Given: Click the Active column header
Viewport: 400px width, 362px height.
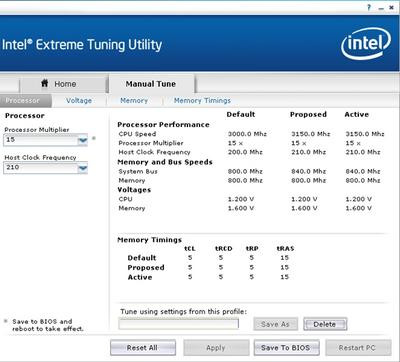Looking at the screenshot, I should tap(356, 114).
